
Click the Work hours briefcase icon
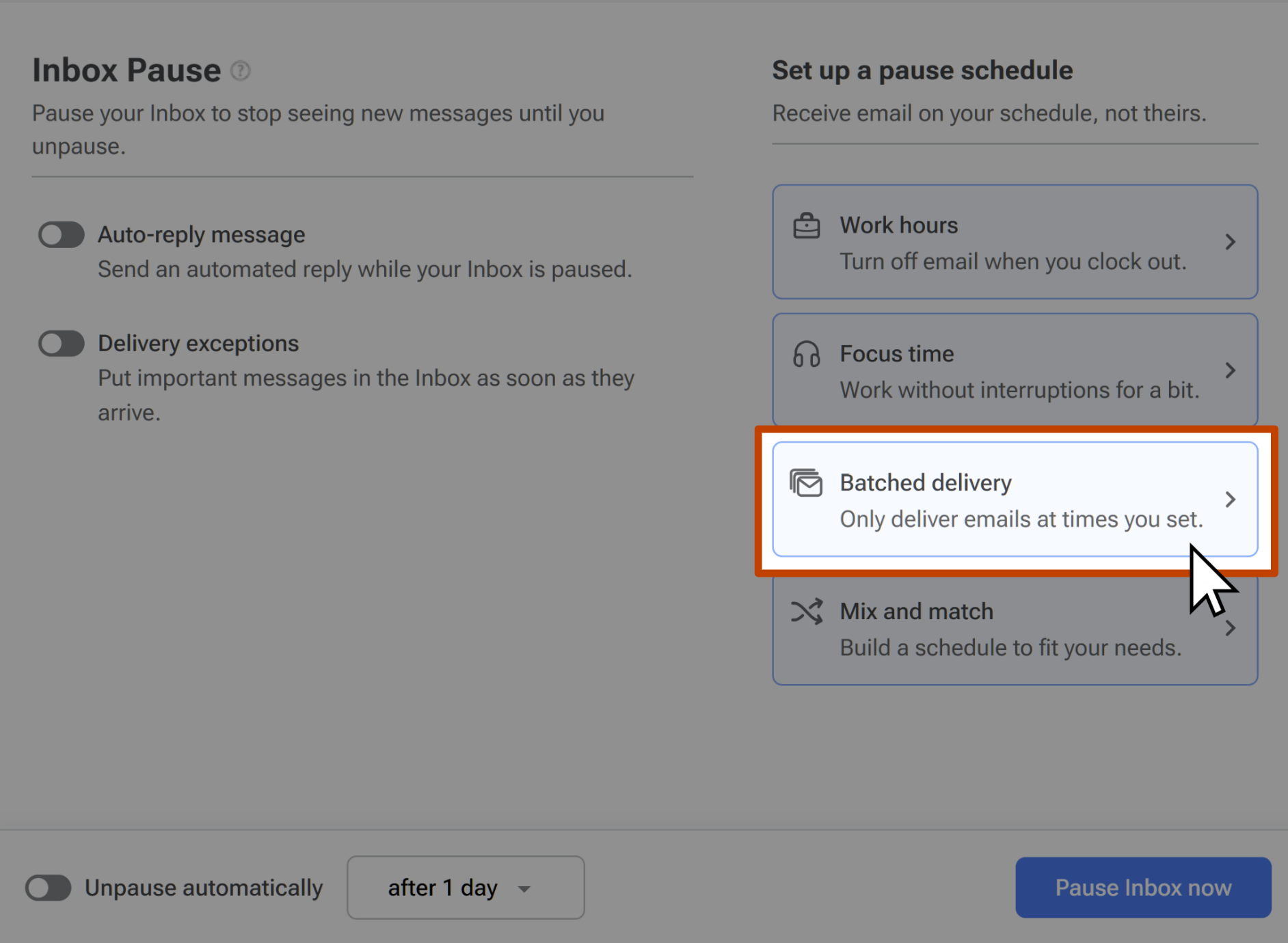(806, 225)
